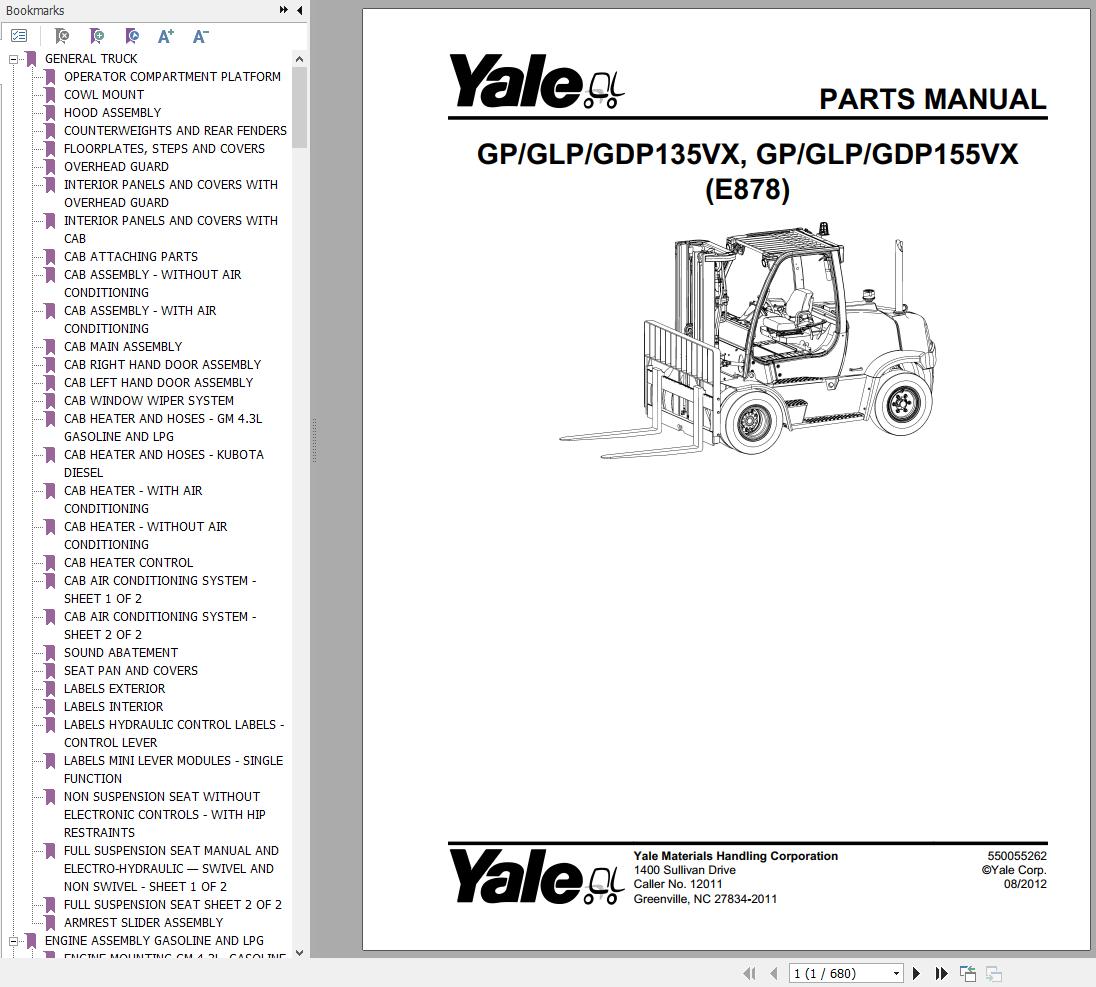Click the find current bookmark icon
Screen dimensions: 1096x987
click(x=132, y=36)
